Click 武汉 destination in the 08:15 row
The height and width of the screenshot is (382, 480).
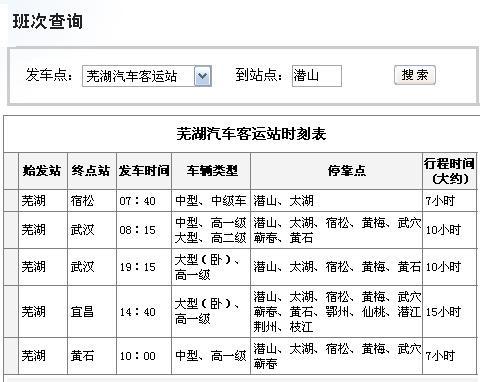coord(92,230)
